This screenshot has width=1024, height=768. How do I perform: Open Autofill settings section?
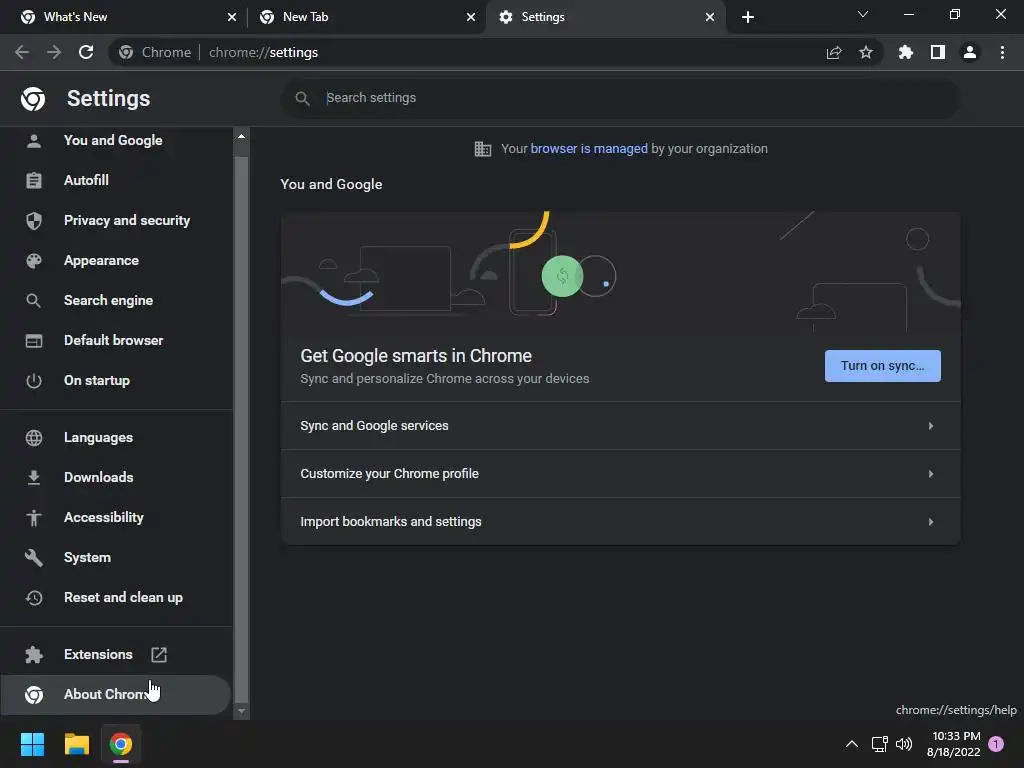[116, 180]
